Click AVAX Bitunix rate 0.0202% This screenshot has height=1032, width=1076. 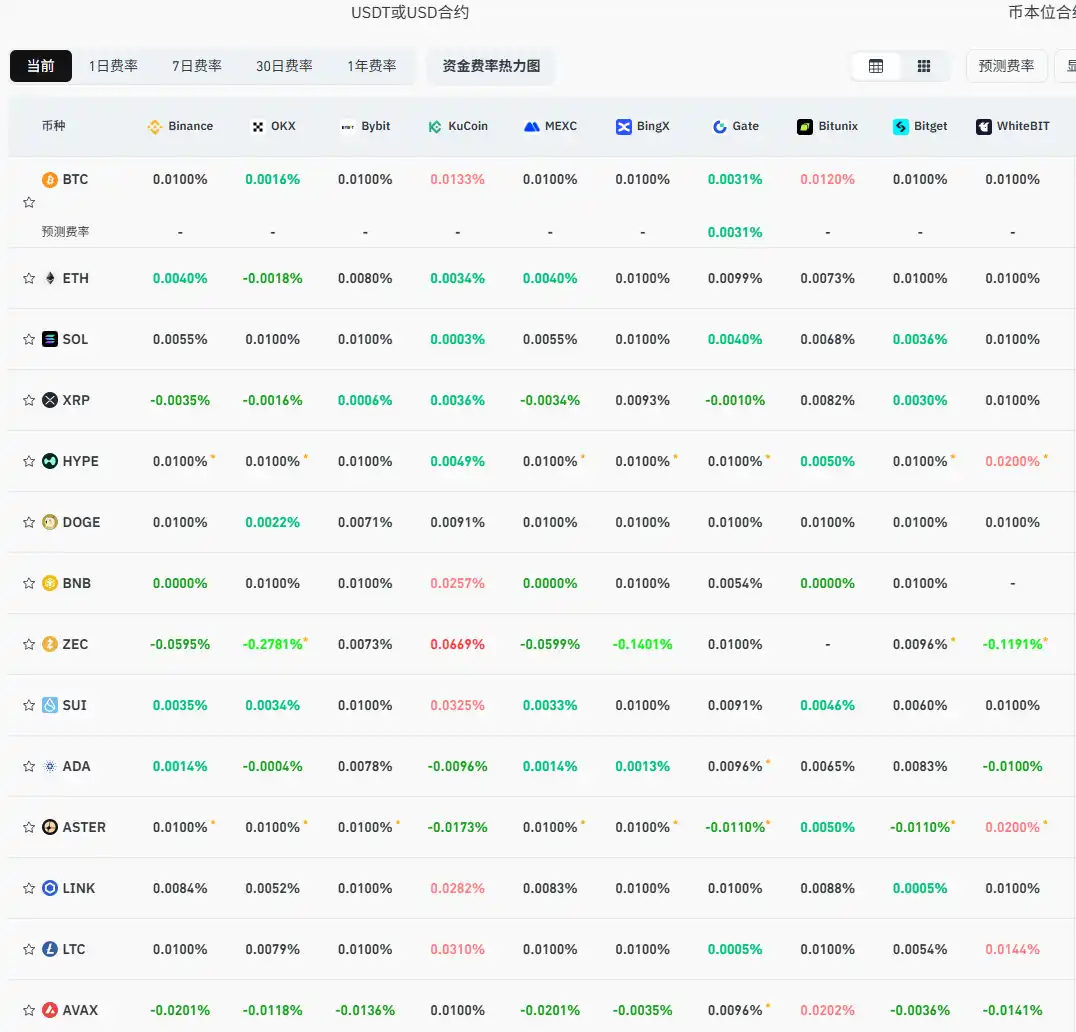828,1011
